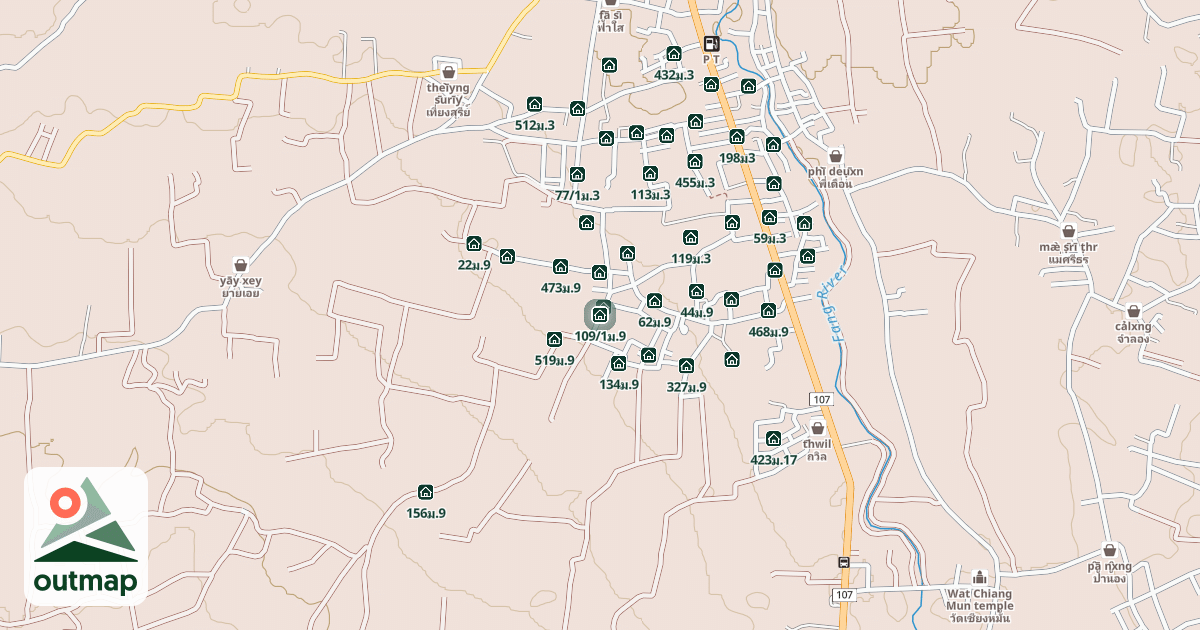Viewport: 1200px width, 630px height.
Task: Select the yāy xey shop icon
Action: coord(240,265)
